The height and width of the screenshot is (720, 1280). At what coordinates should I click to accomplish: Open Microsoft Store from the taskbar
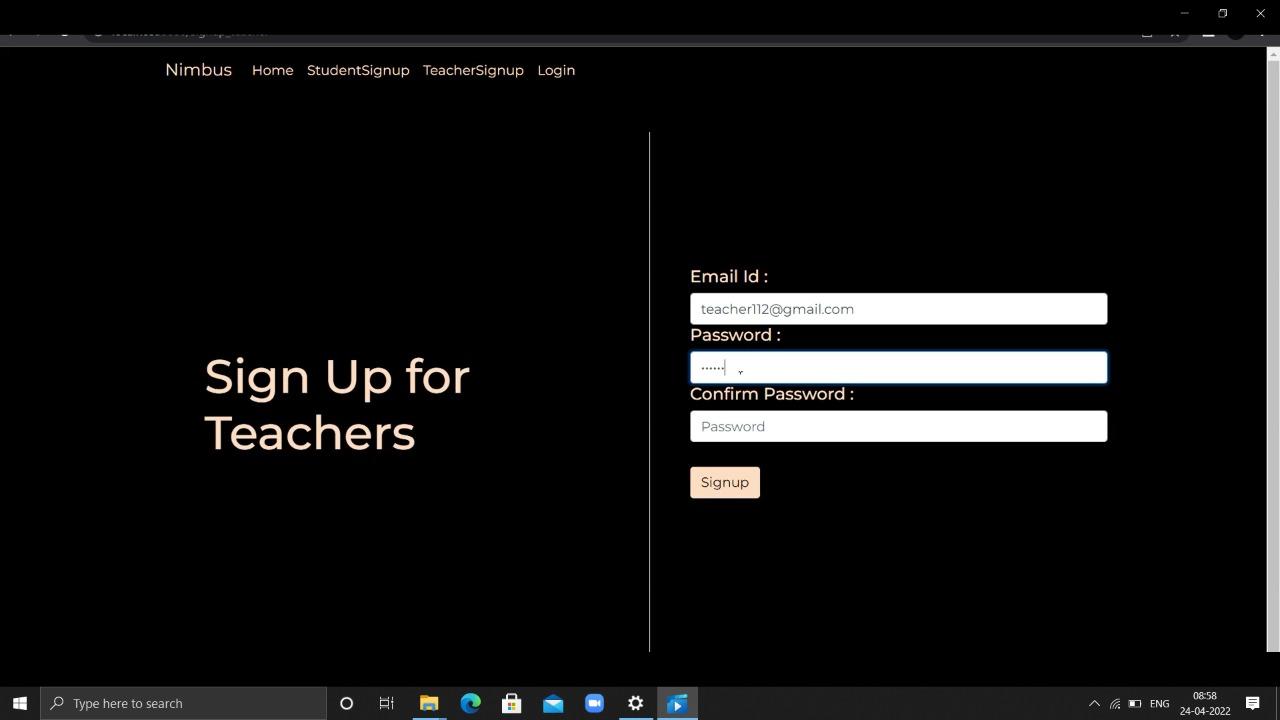tap(511, 703)
